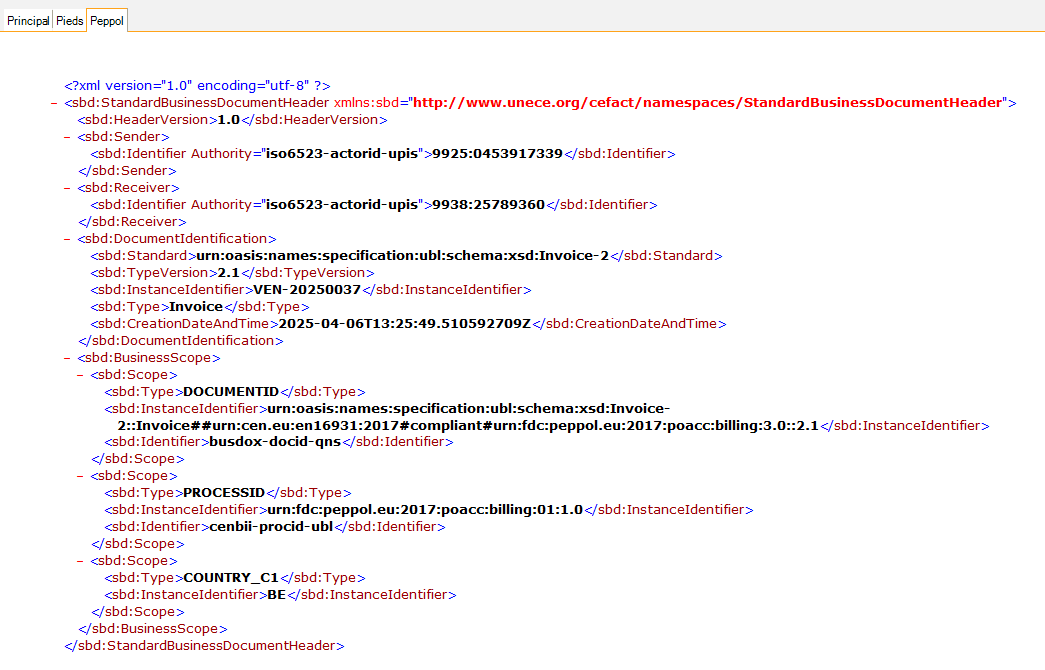
Task: Click the instance identifier VEN-20250037
Action: coord(307,290)
